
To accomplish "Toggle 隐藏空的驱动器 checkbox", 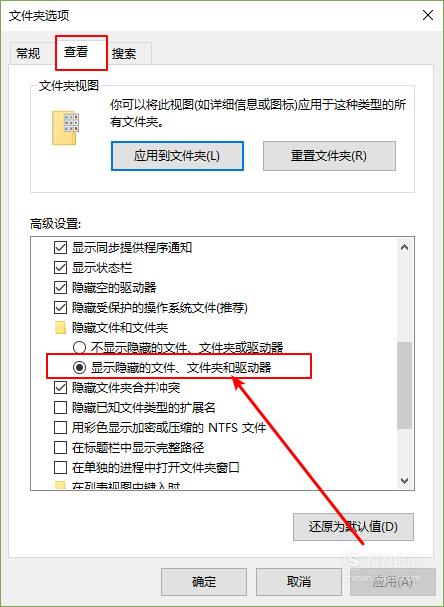I will coord(60,288).
